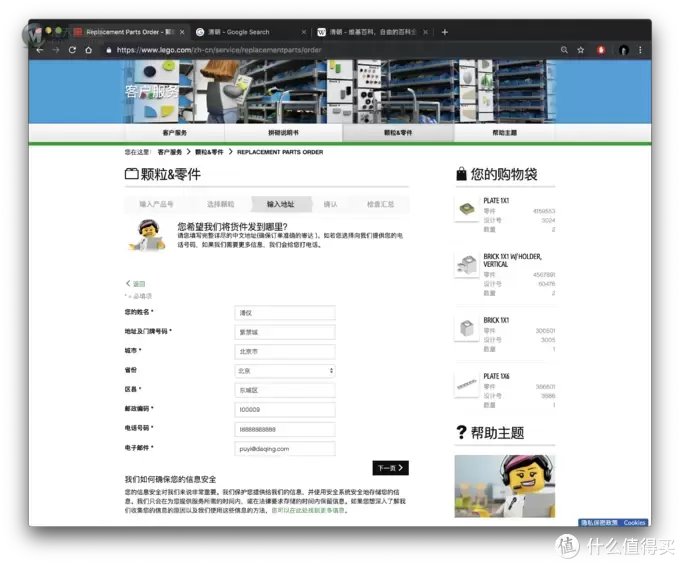Open the user profile avatar icon
The width and height of the screenshot is (680, 564).
[x=624, y=50]
